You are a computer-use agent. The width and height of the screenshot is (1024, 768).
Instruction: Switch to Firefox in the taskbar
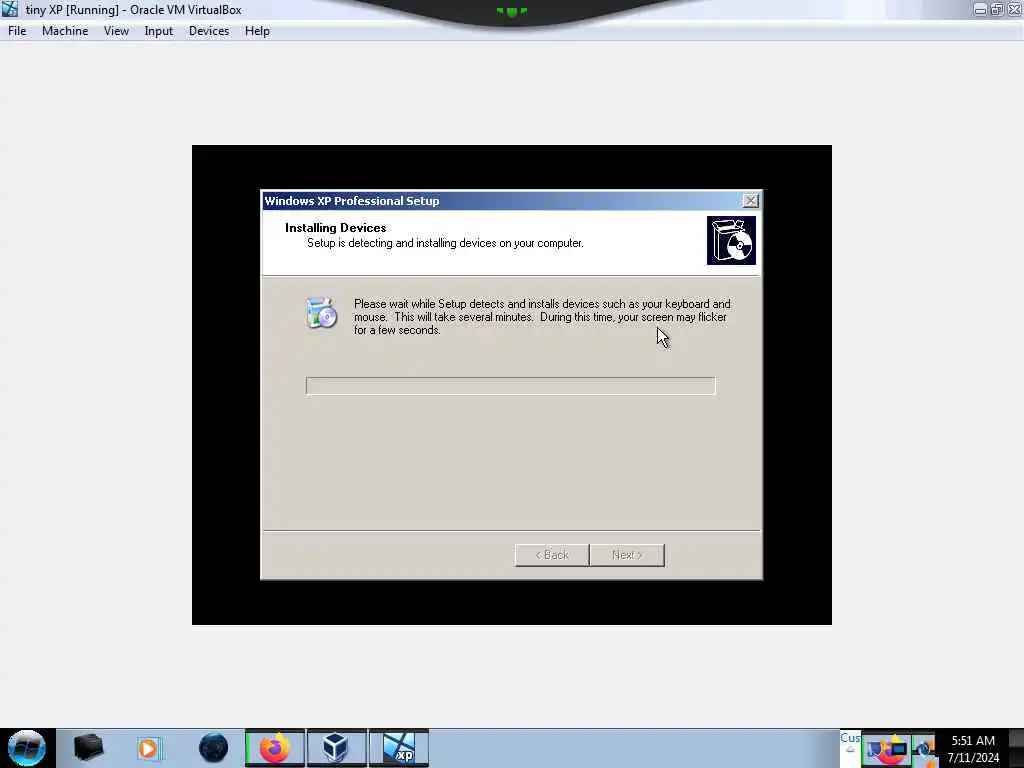point(275,748)
